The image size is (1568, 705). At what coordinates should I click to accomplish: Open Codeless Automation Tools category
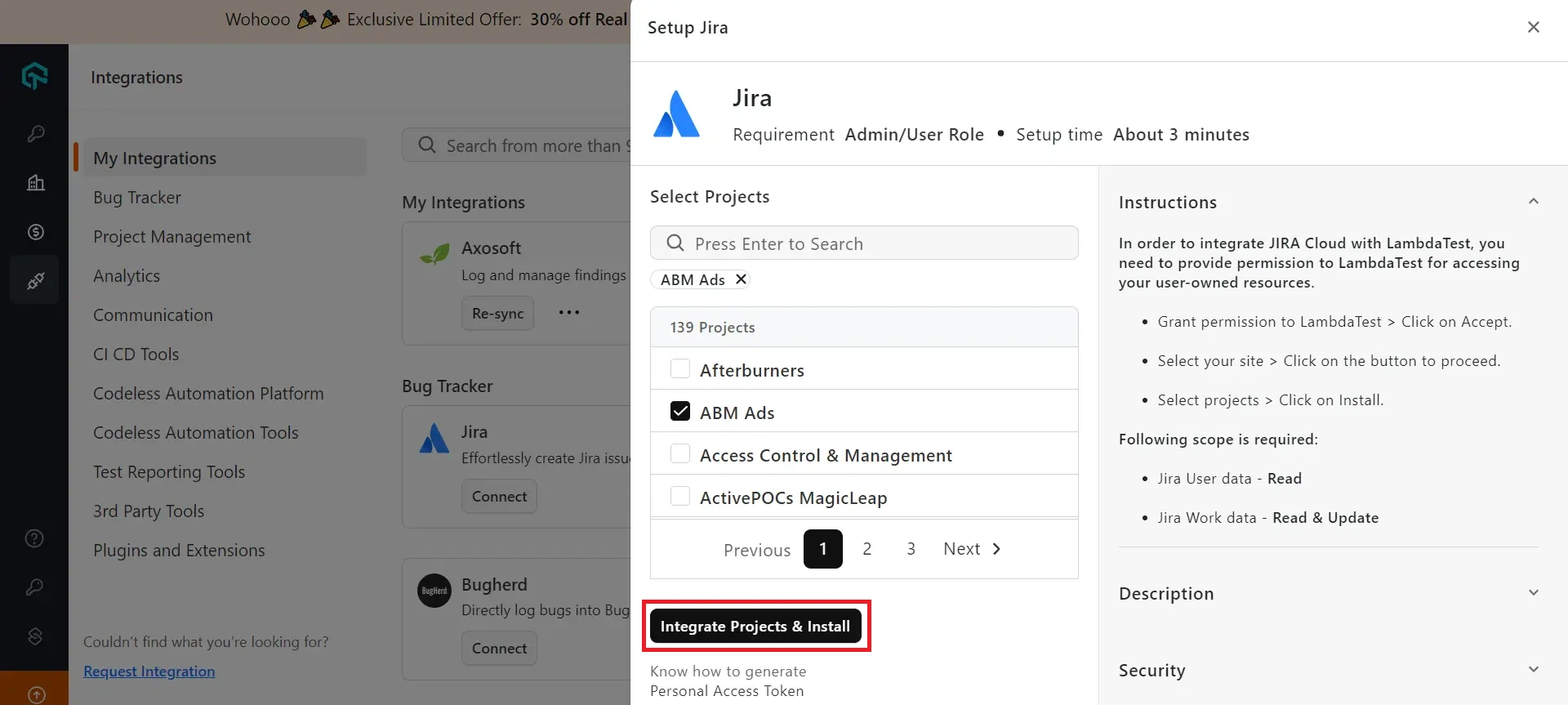(x=196, y=433)
